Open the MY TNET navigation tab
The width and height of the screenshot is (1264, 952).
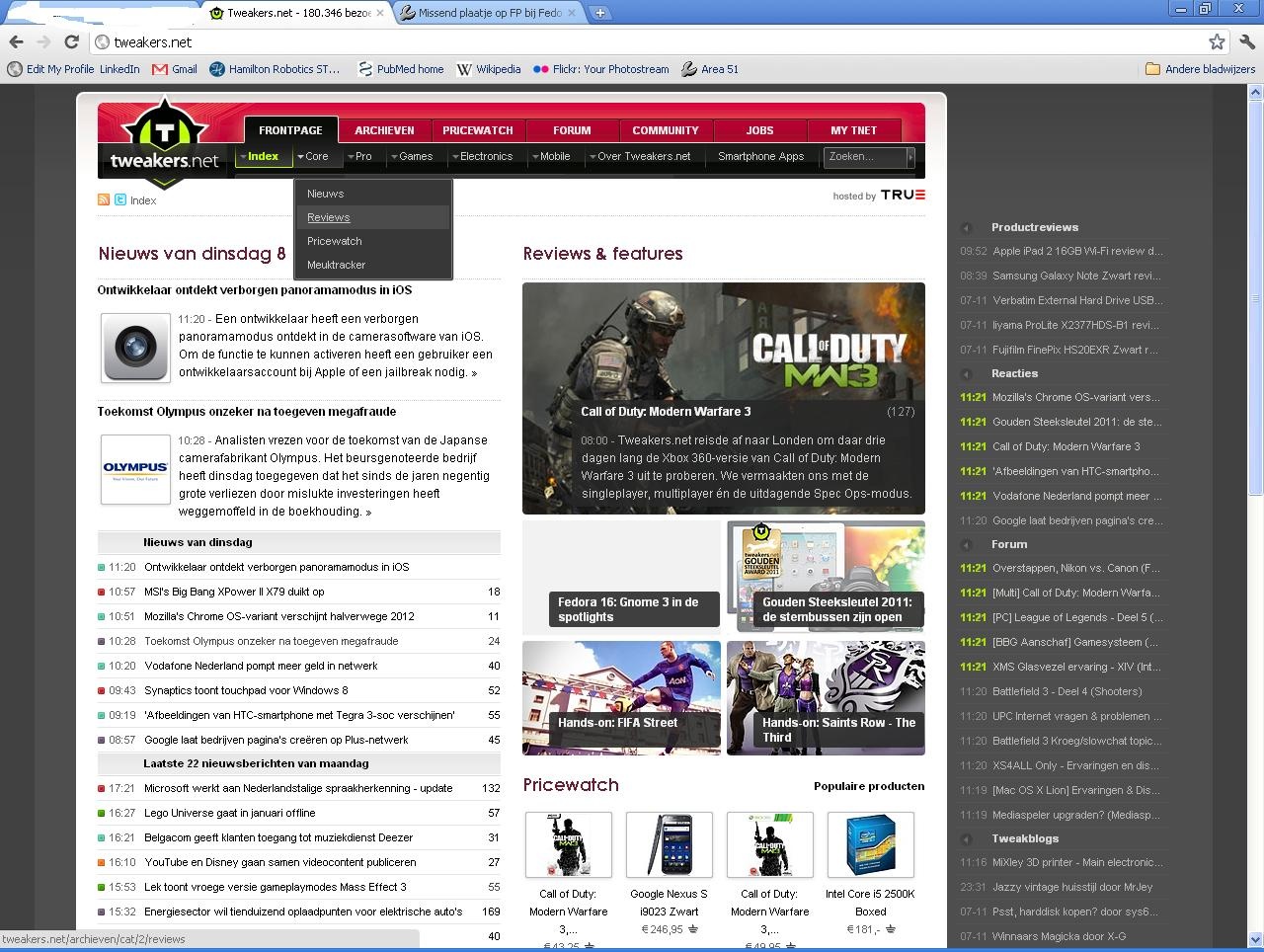853,130
